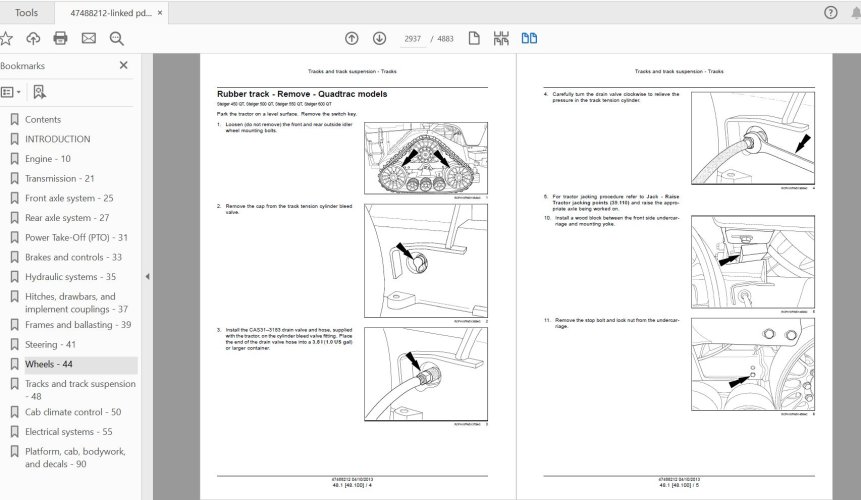Open the Contents bookmark
Viewport: 861px width, 500px height.
click(x=43, y=120)
